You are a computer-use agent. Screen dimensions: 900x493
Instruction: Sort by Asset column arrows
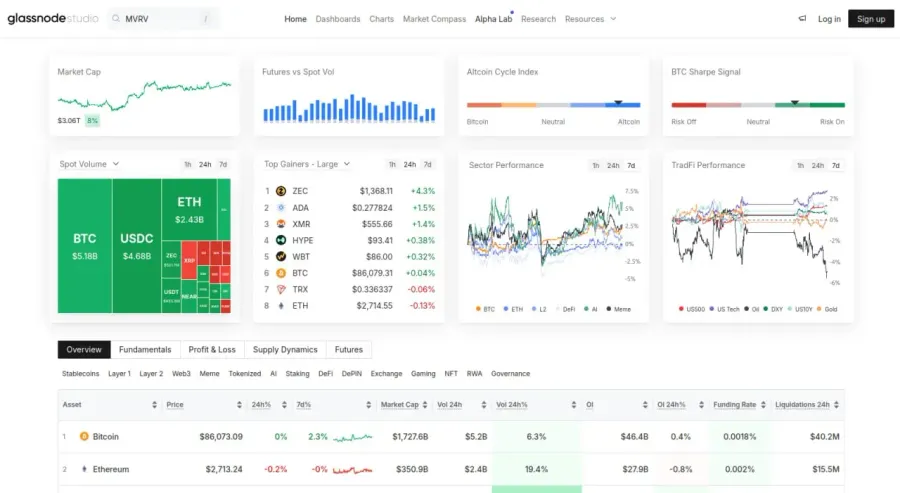154,405
